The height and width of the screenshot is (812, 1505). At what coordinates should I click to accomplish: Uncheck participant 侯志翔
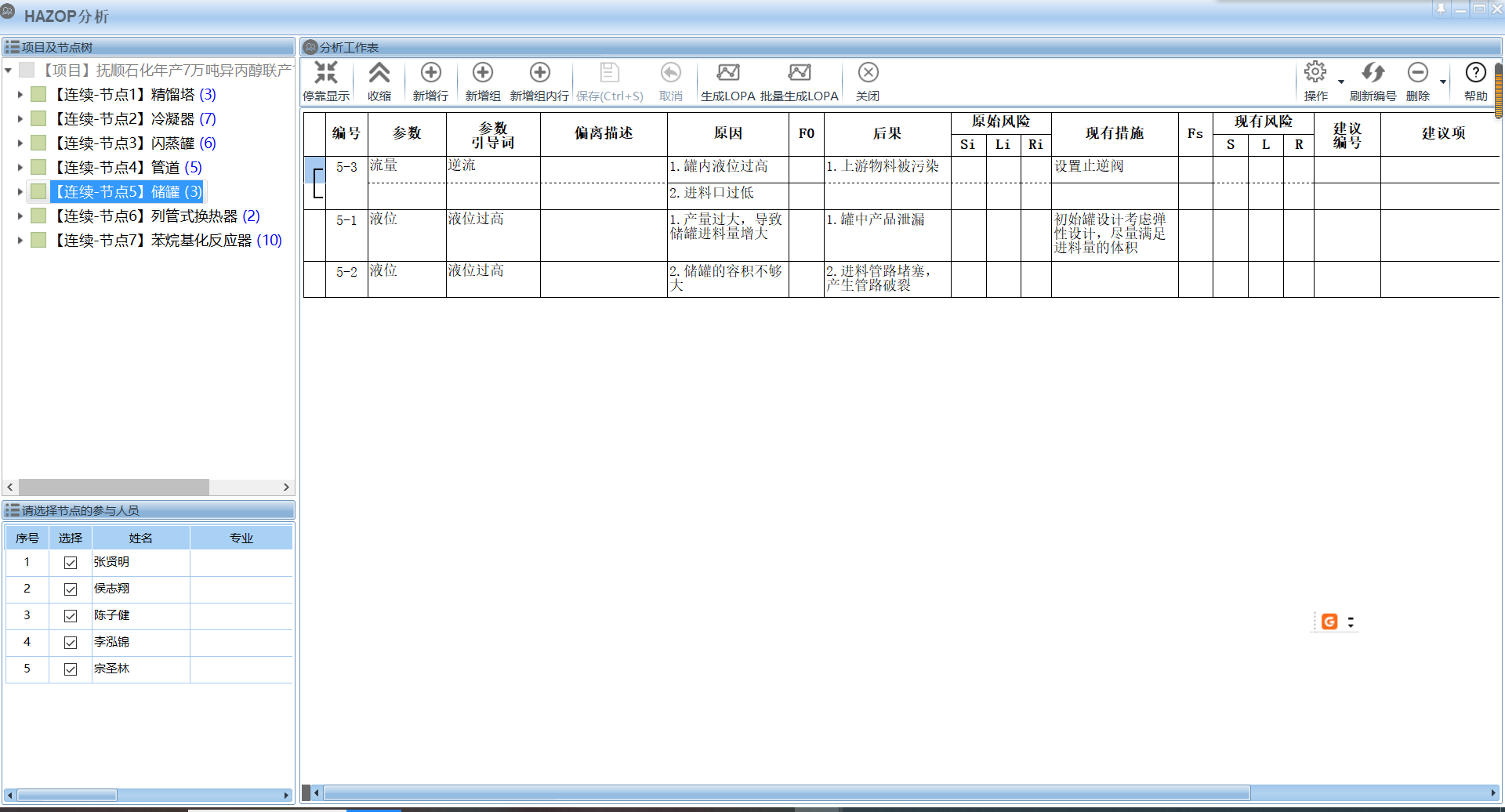pyautogui.click(x=71, y=589)
